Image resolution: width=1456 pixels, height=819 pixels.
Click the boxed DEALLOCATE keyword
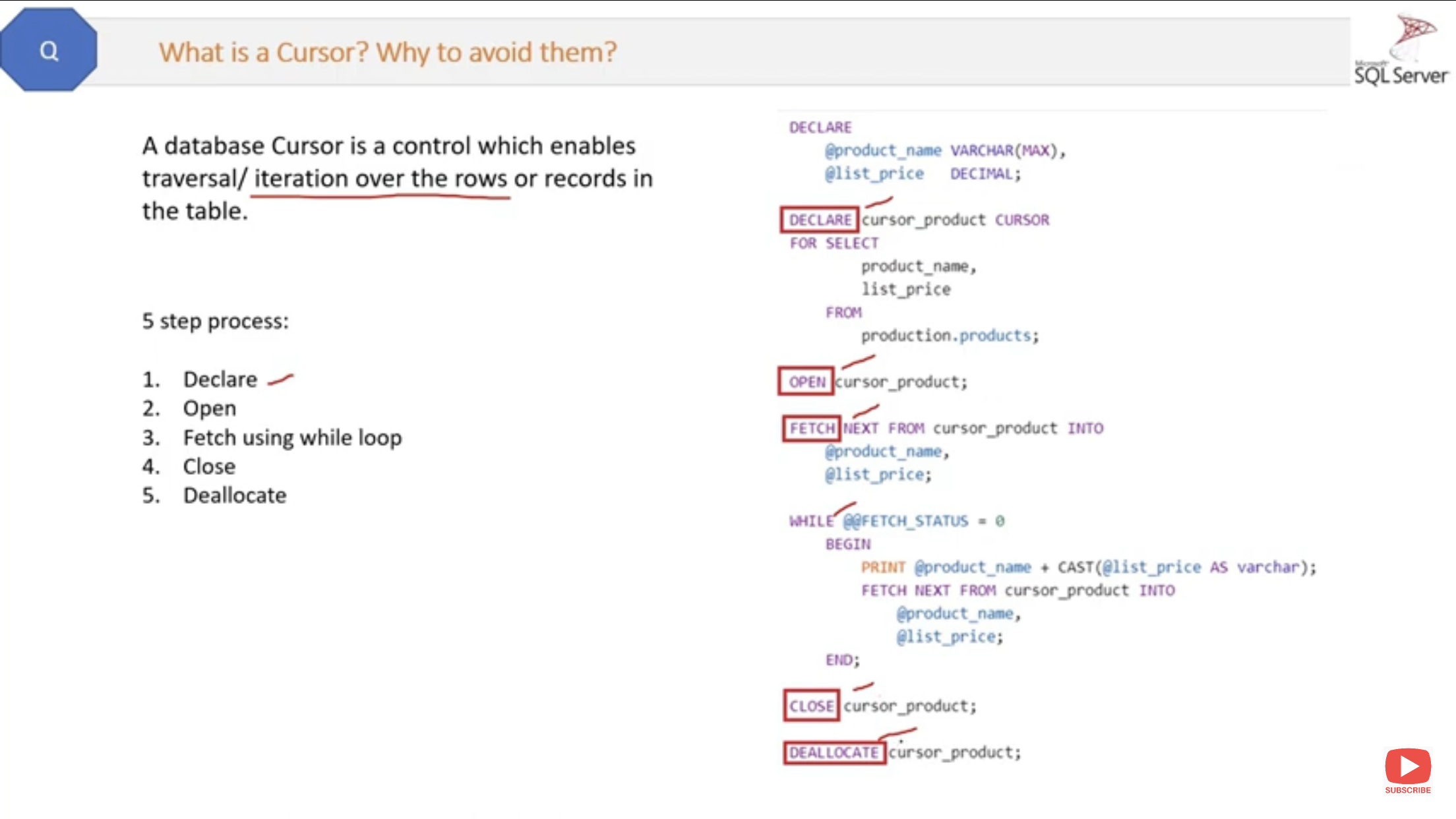(834, 752)
